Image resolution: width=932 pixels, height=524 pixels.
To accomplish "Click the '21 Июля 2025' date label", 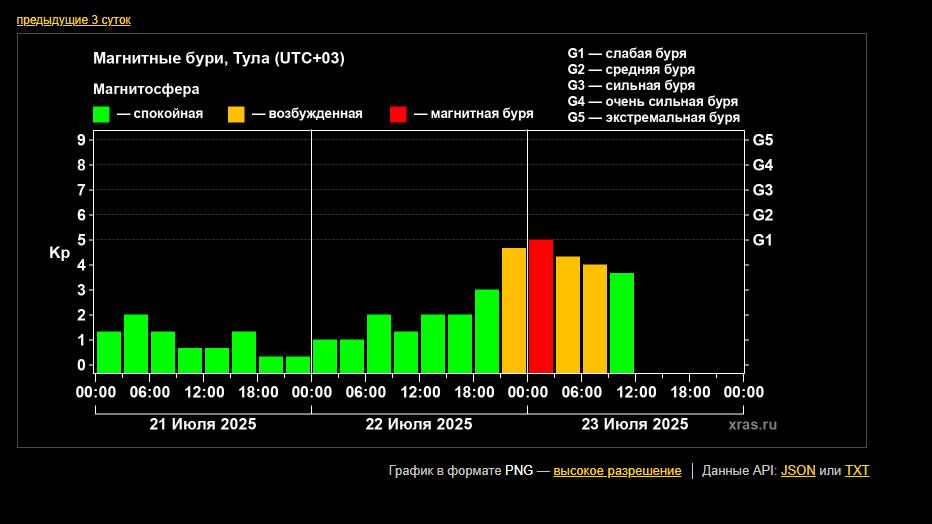I will click(203, 424).
